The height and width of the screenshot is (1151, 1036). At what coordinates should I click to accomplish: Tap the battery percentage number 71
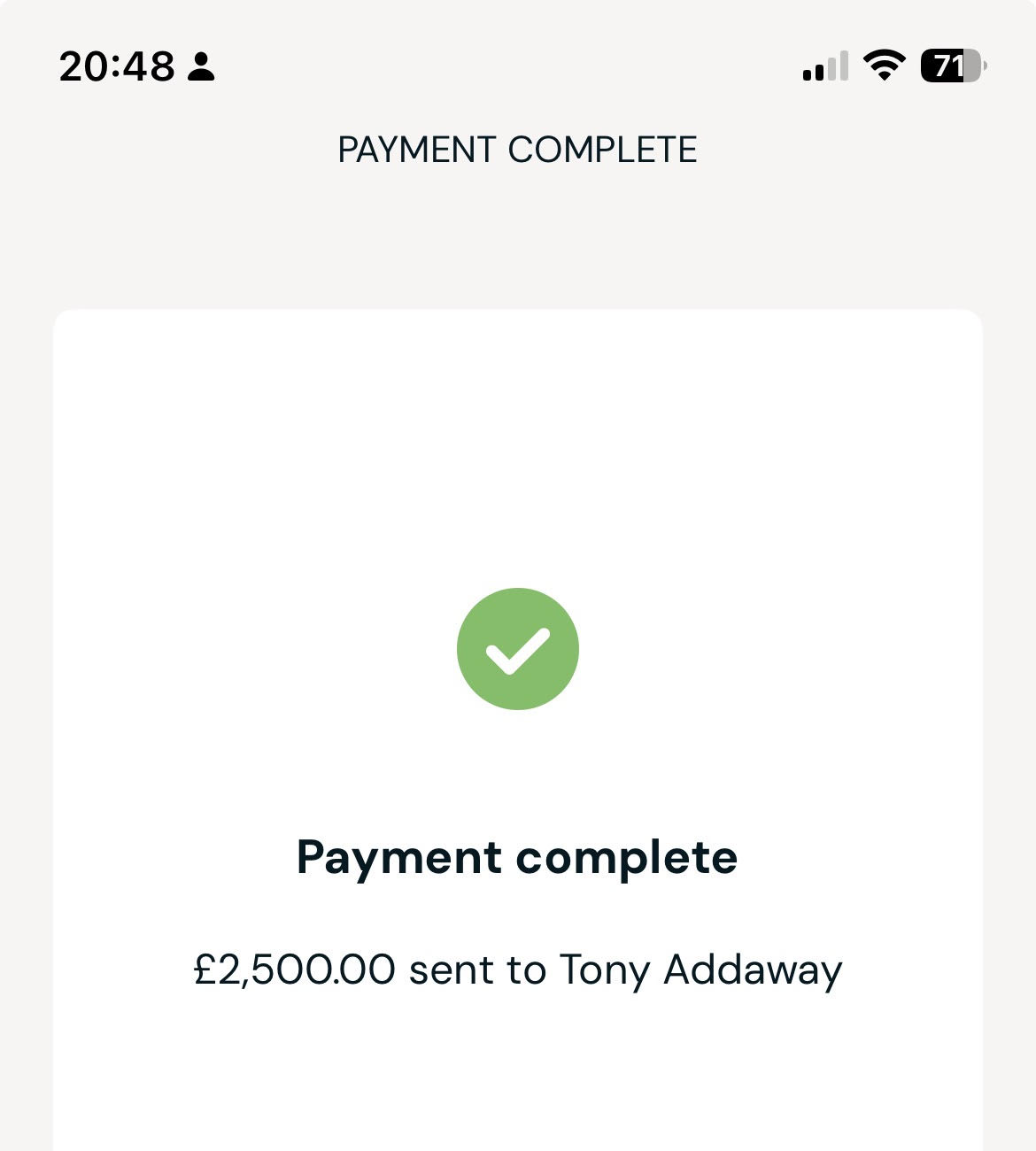pos(947,66)
